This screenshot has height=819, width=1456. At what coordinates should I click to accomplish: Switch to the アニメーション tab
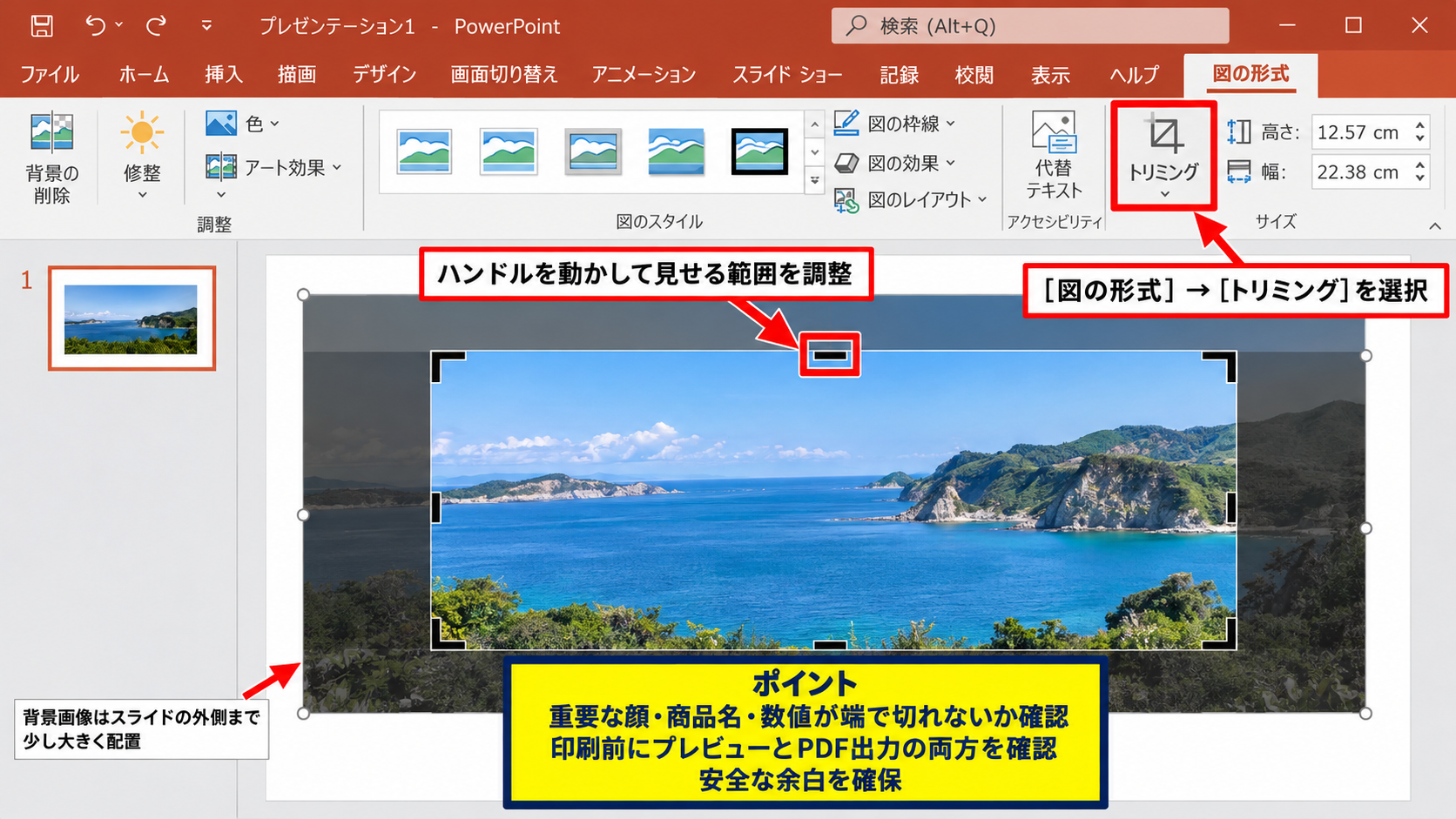click(x=644, y=75)
